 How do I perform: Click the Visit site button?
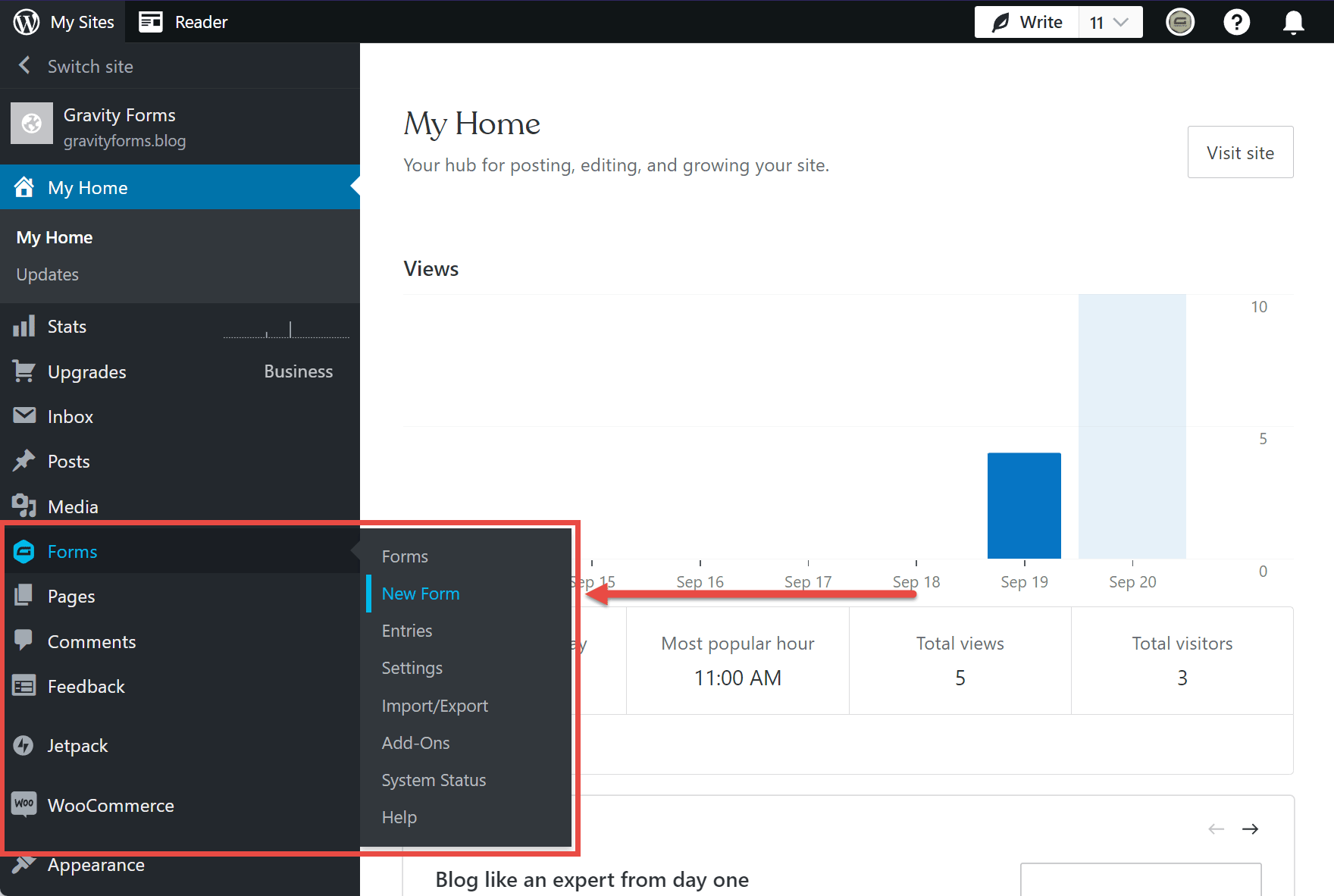pos(1240,152)
